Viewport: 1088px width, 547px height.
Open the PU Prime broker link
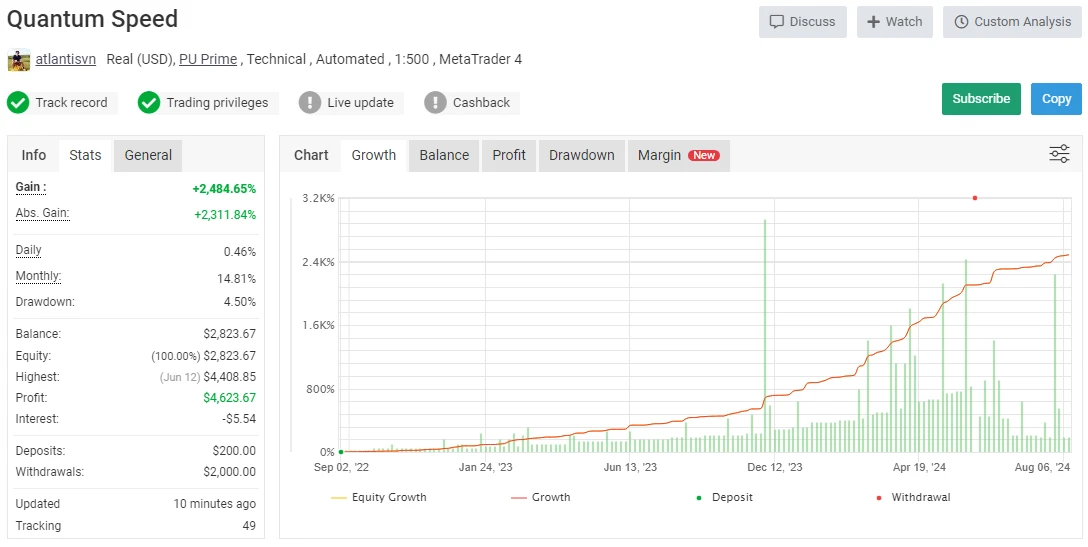[208, 60]
